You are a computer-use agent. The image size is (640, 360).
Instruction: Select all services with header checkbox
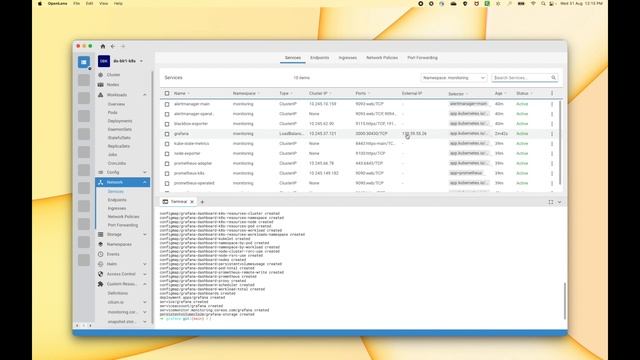[167, 93]
